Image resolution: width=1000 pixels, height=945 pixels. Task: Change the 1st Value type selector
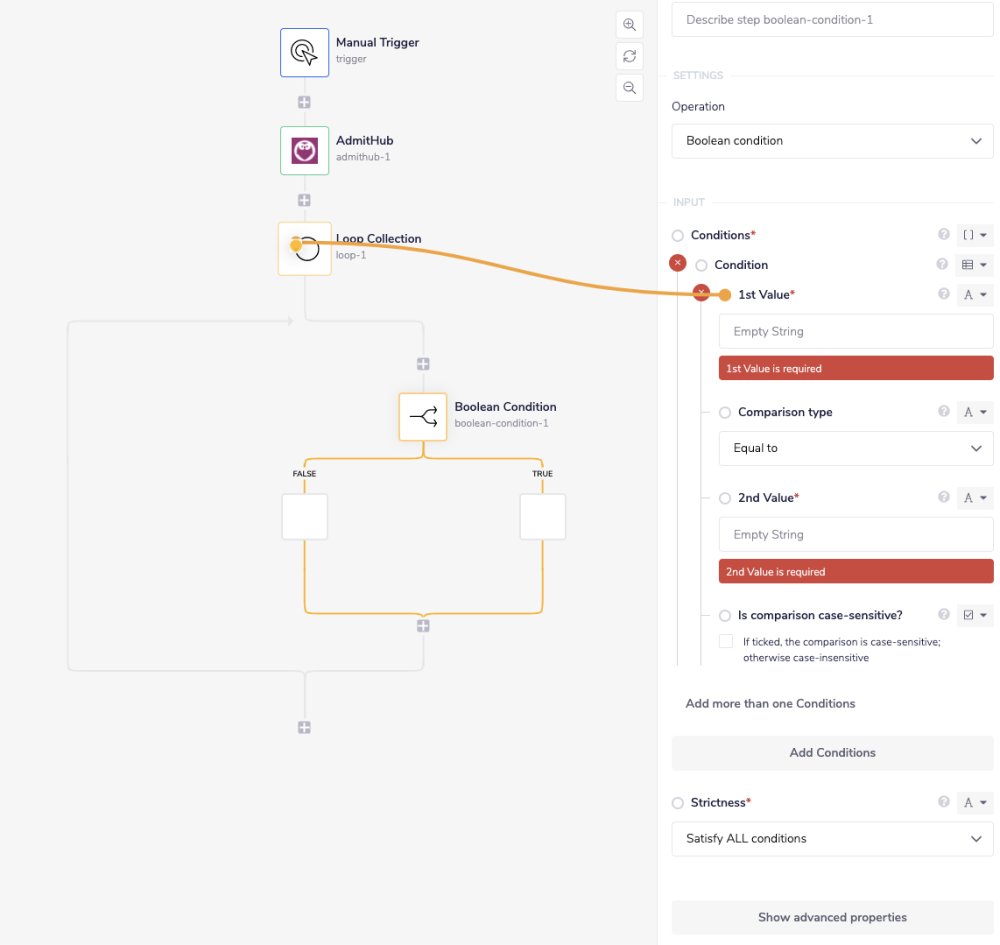click(975, 294)
